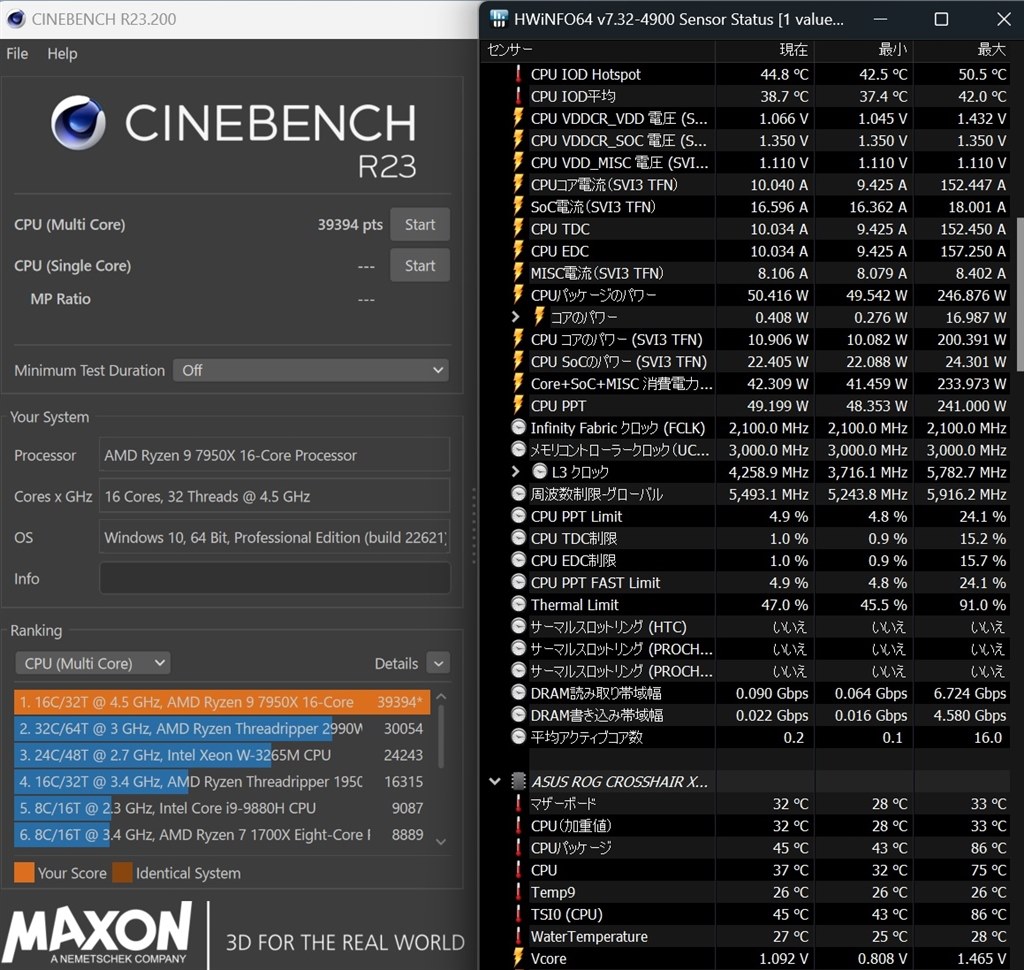Viewport: 1024px width, 970px height.
Task: Click the ranking list scroll-down arrow
Action: click(x=441, y=841)
